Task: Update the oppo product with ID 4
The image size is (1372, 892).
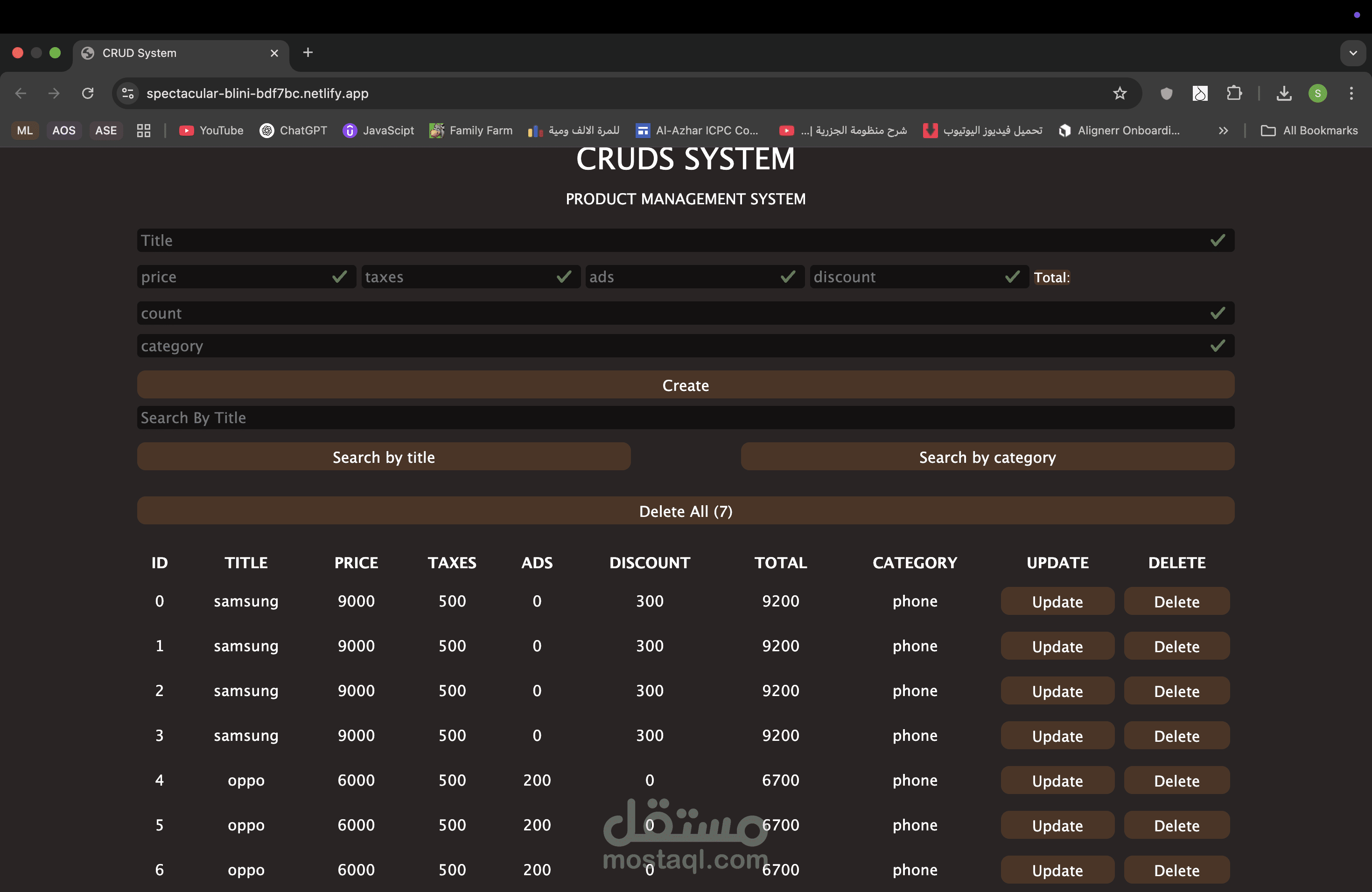Action: pos(1057,781)
